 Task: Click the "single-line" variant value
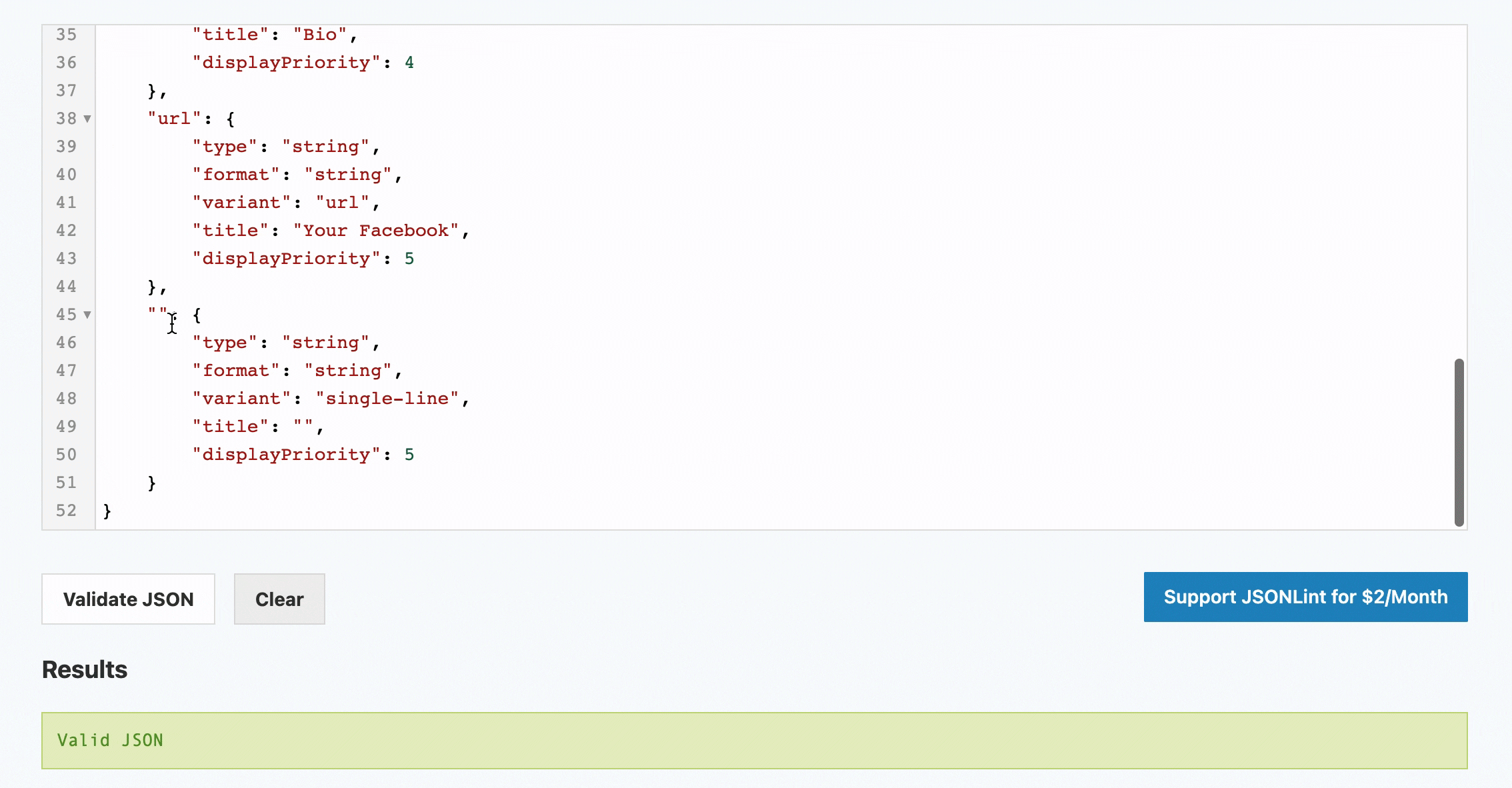coord(387,399)
